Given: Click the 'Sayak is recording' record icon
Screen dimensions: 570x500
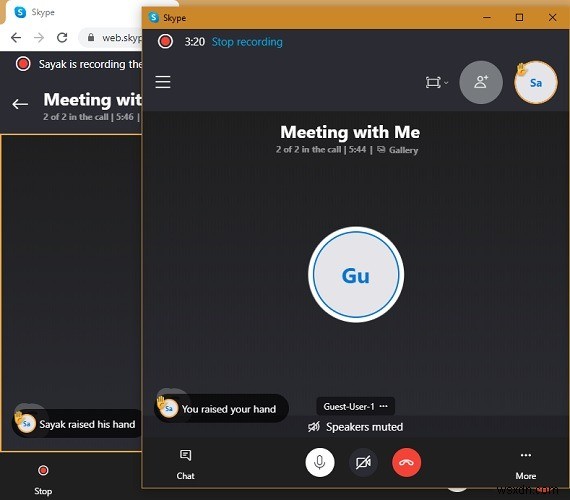Looking at the screenshot, I should click(23, 64).
